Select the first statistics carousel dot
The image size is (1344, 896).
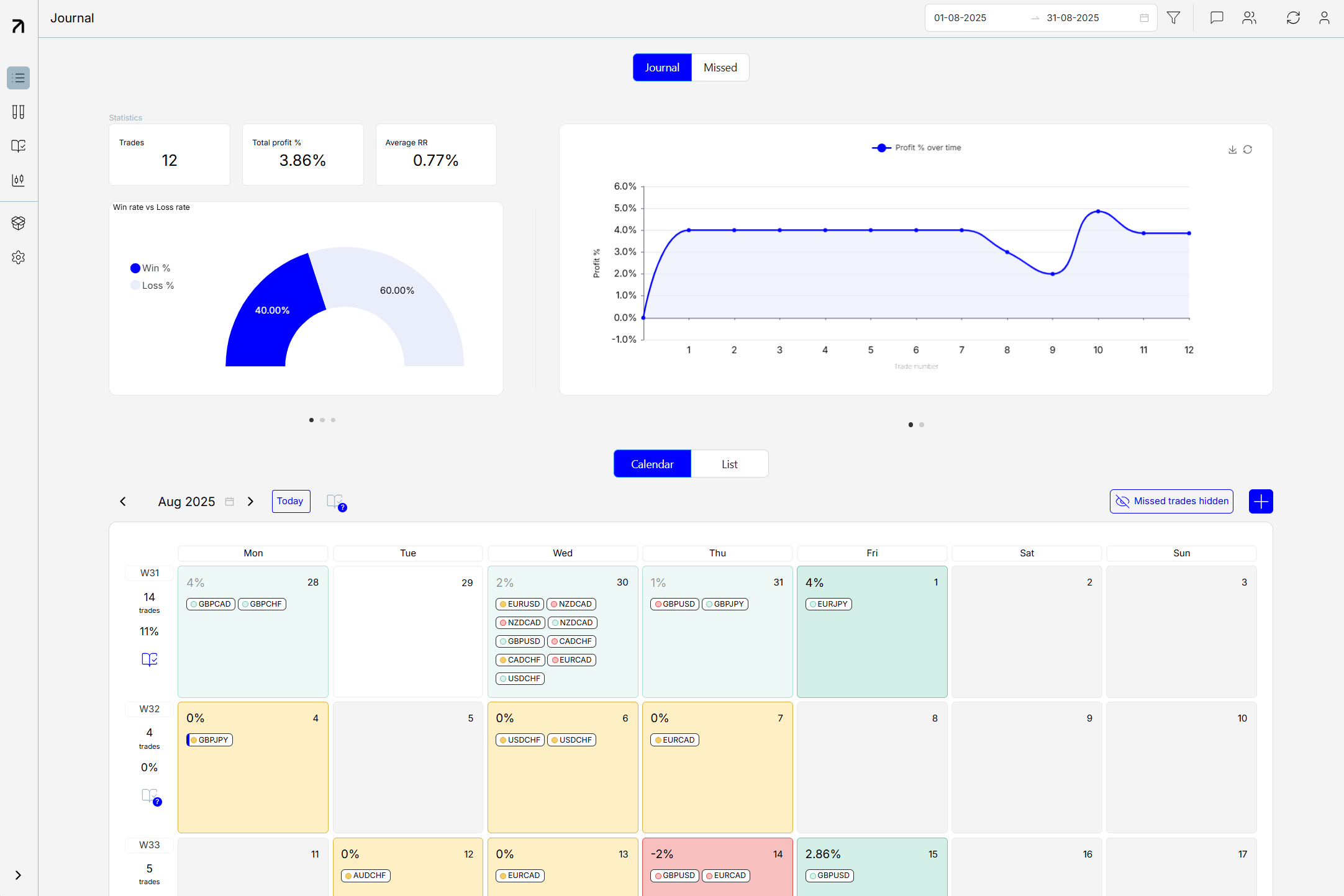click(311, 420)
